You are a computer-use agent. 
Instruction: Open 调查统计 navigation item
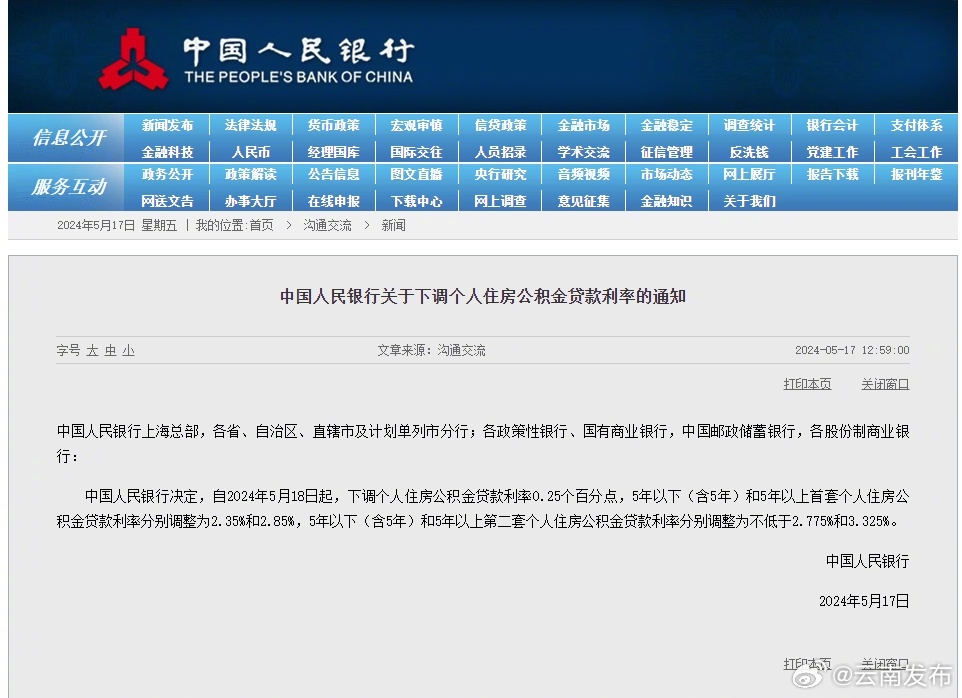749,125
